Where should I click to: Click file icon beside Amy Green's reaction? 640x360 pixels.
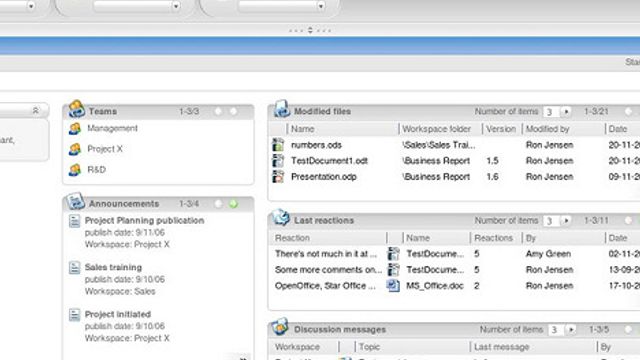pyautogui.click(x=393, y=254)
